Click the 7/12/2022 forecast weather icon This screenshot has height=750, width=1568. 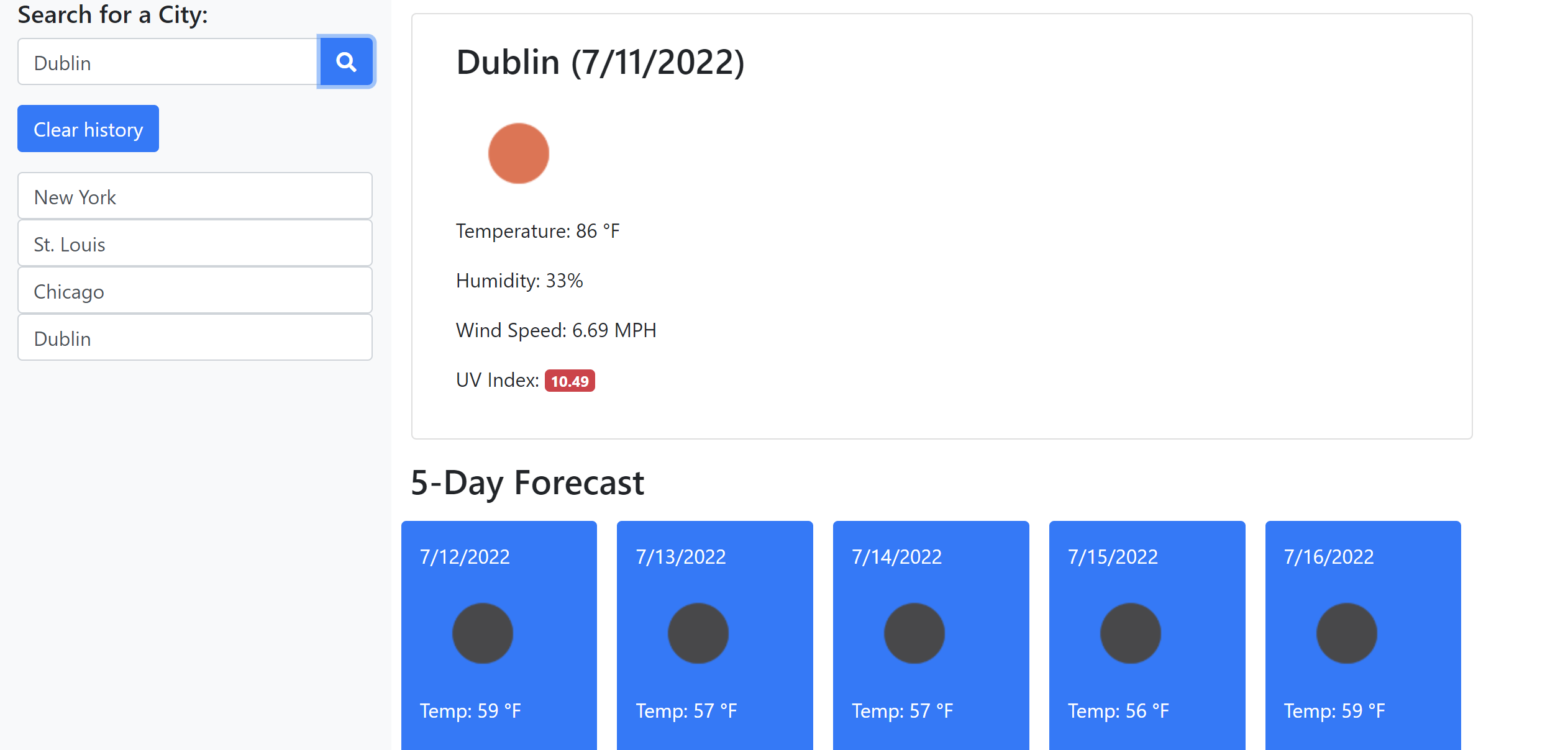[483, 633]
